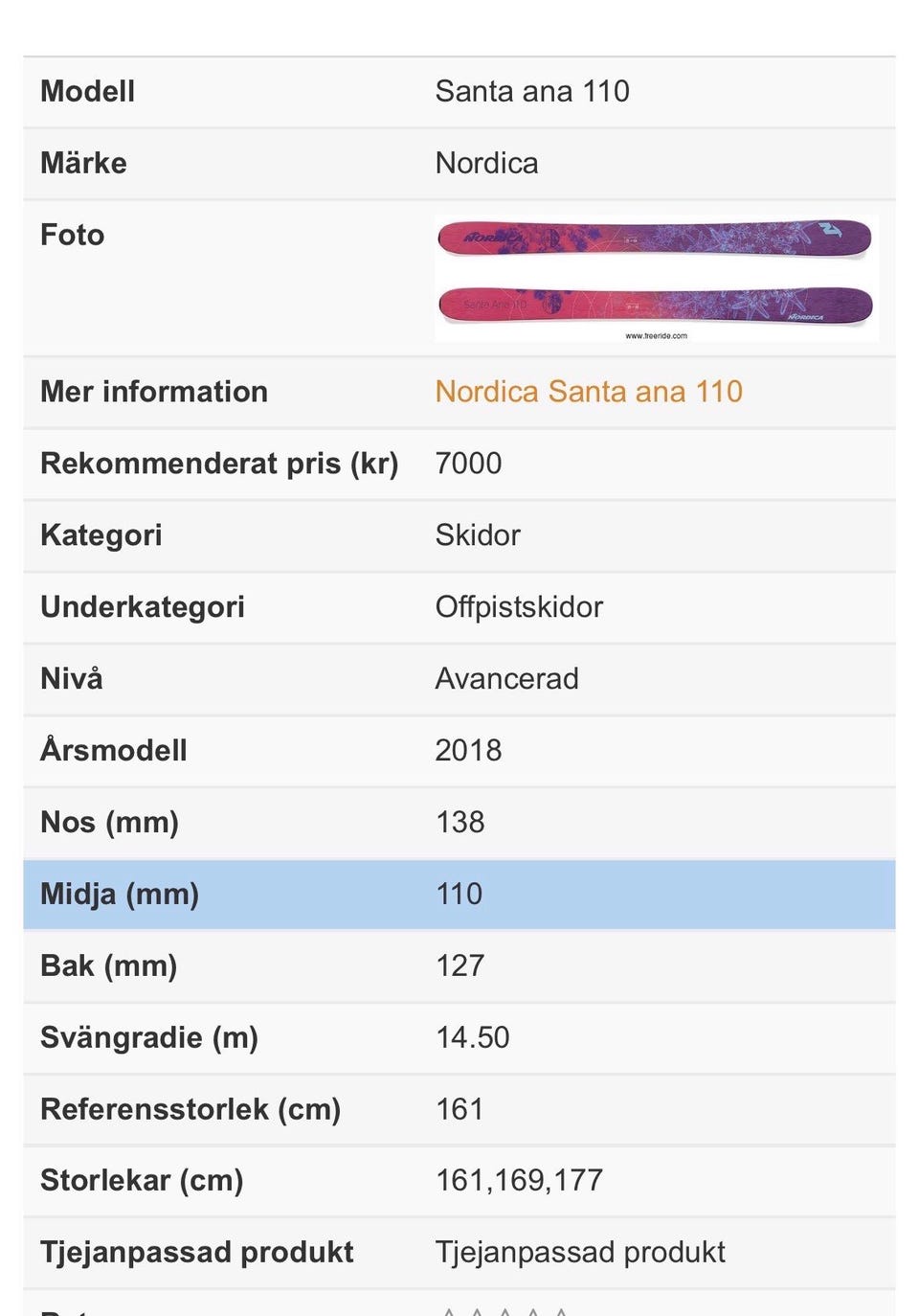Click the Underkategori value Offpistskidor
919x1316 pixels.
tap(519, 607)
